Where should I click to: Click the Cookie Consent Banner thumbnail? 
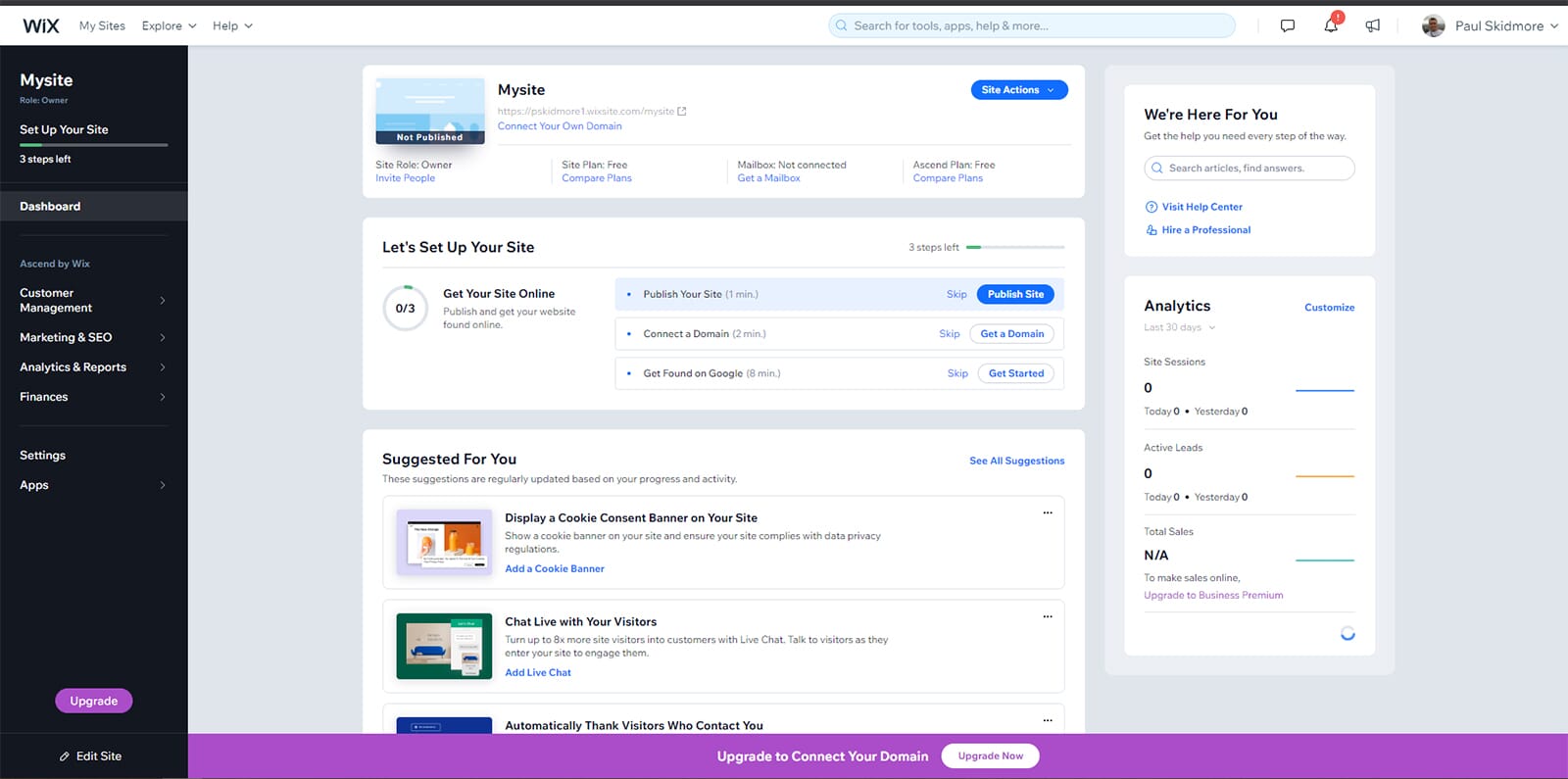tap(444, 542)
